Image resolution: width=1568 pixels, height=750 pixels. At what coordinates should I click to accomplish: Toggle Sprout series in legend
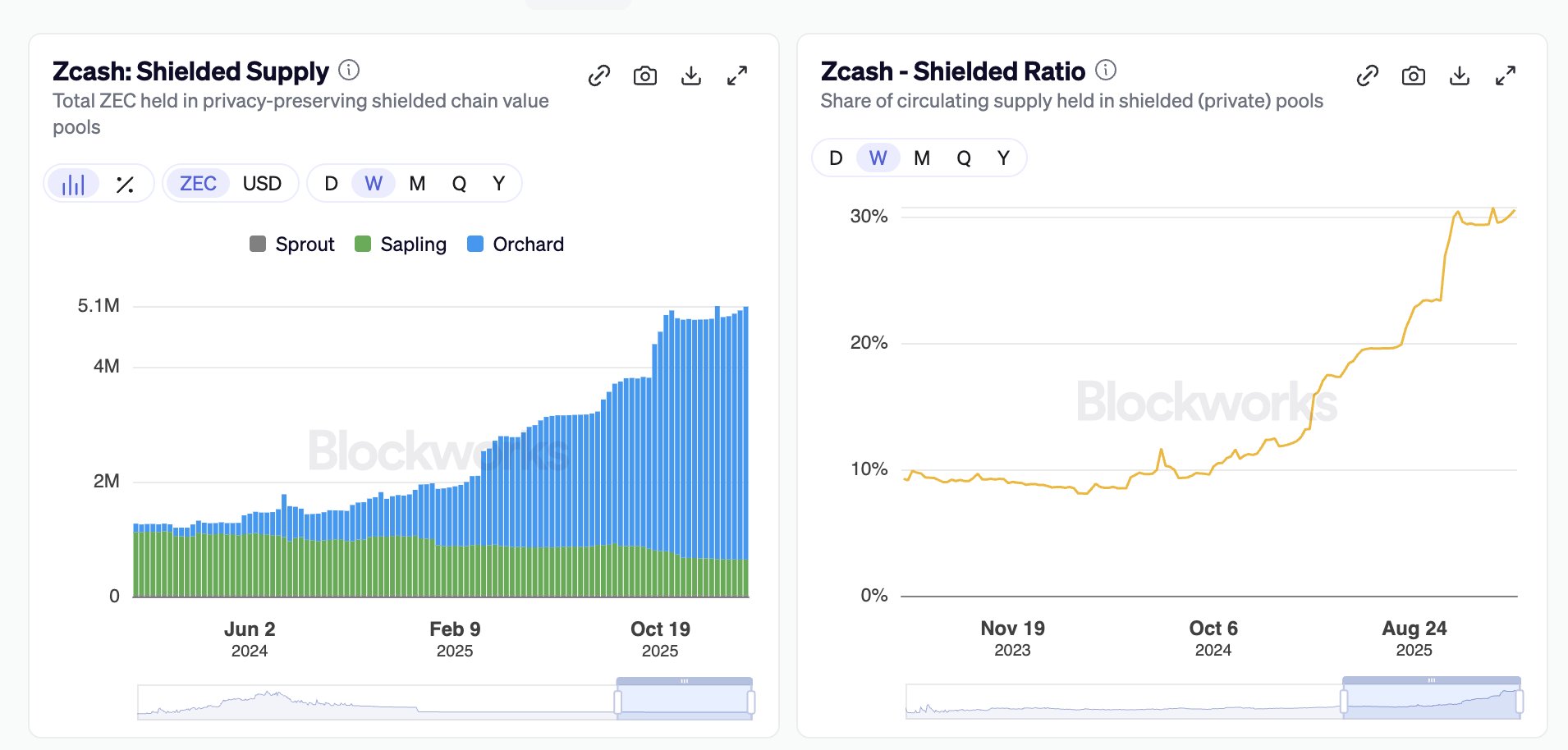tap(293, 245)
